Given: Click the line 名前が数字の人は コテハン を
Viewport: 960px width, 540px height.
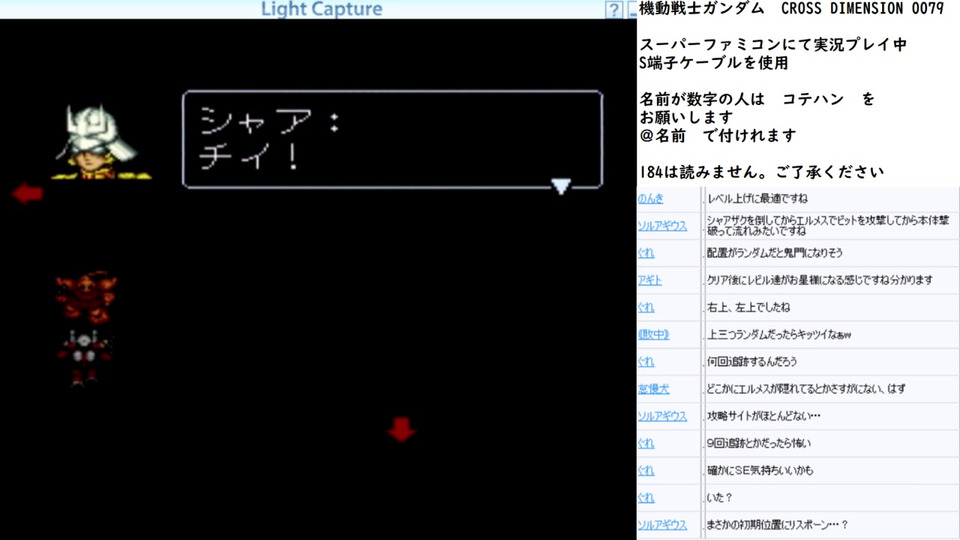Looking at the screenshot, I should [757, 99].
